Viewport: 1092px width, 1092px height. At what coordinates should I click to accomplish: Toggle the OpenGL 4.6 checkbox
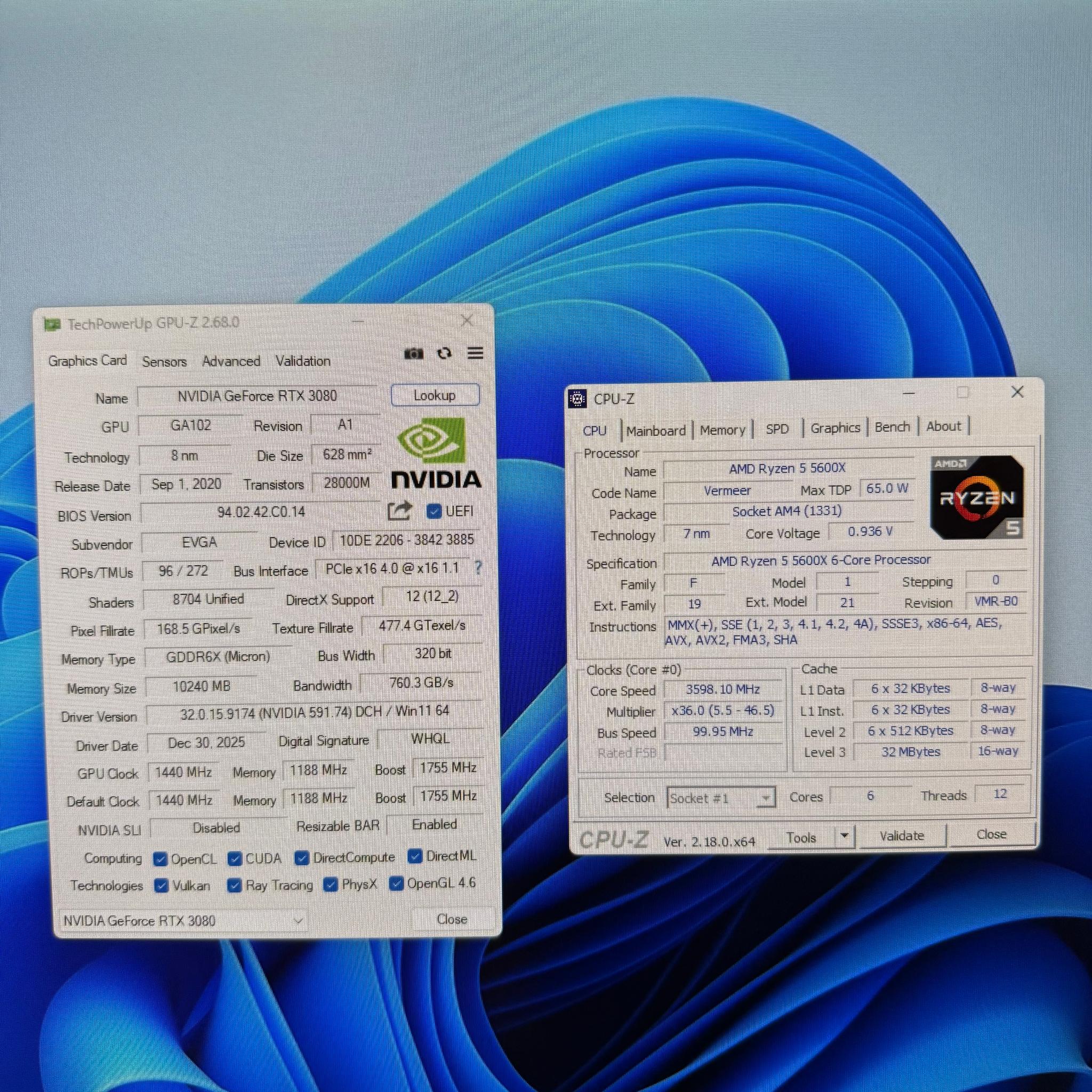tap(396, 883)
